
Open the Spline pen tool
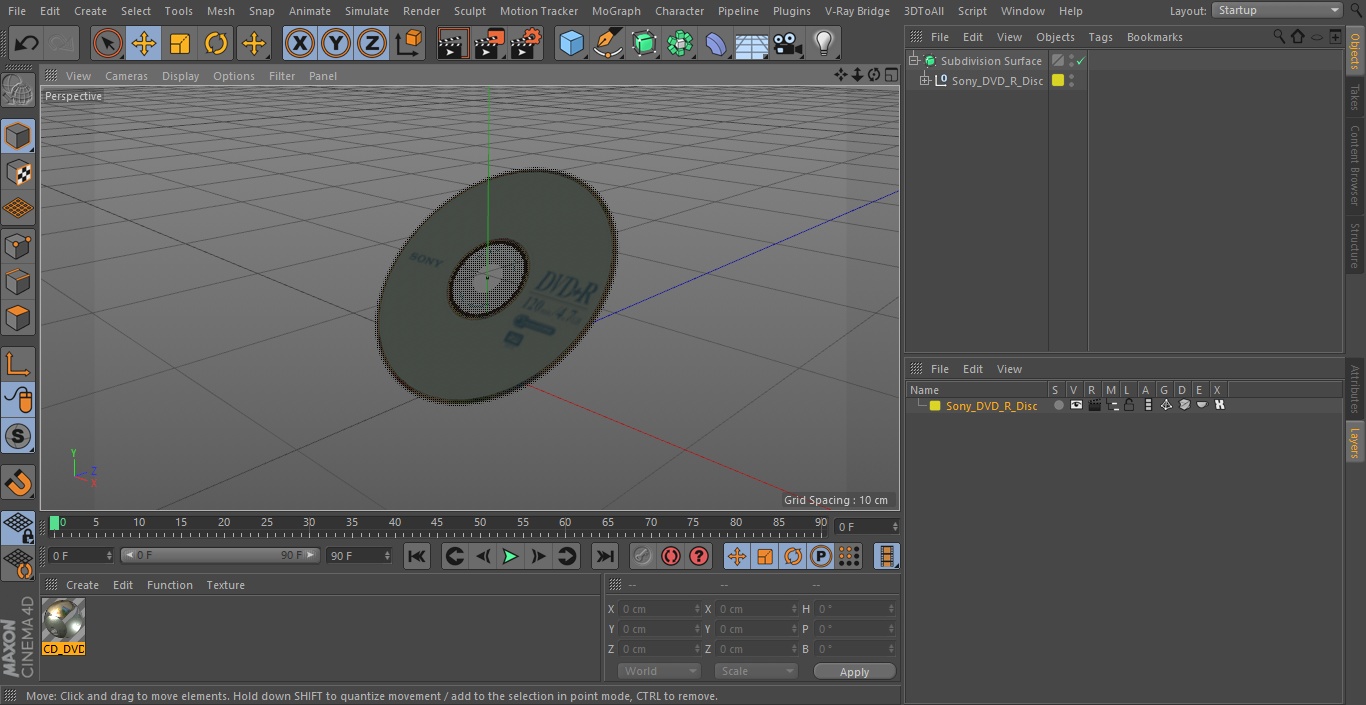[608, 43]
